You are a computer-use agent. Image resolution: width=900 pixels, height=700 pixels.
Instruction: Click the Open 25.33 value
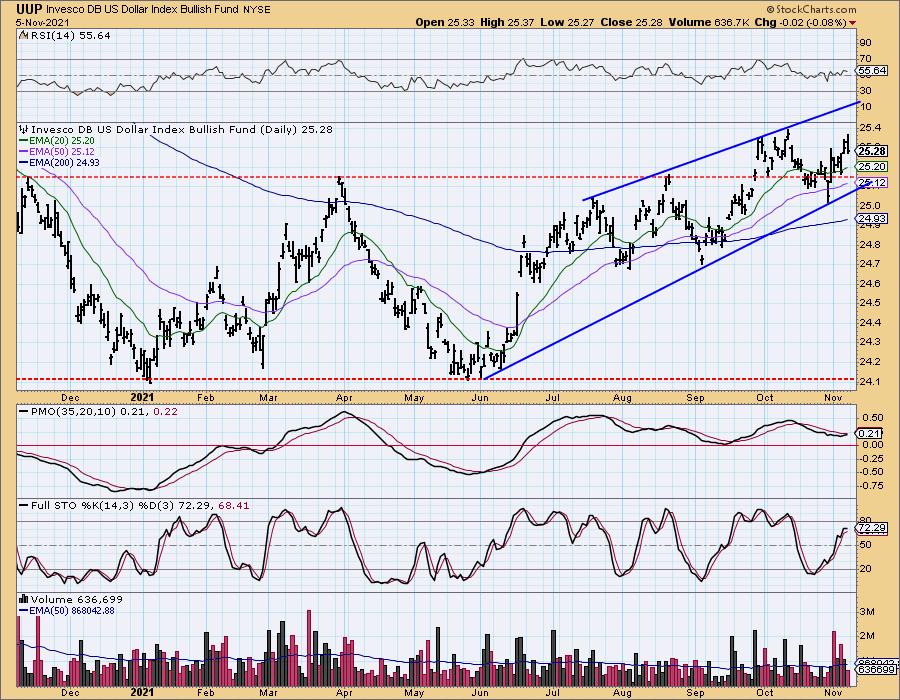click(445, 22)
